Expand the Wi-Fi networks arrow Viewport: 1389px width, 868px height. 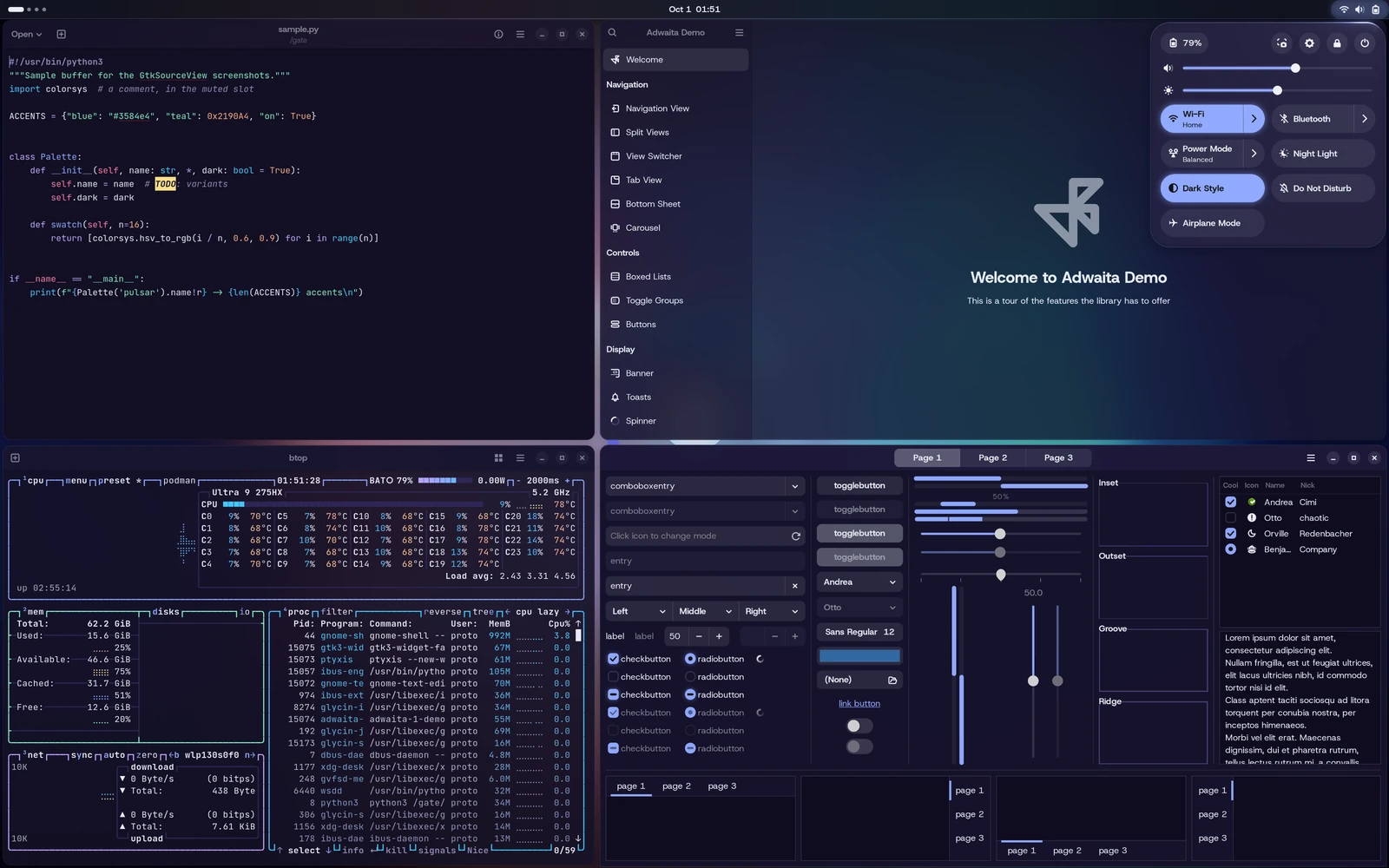[x=1254, y=119]
